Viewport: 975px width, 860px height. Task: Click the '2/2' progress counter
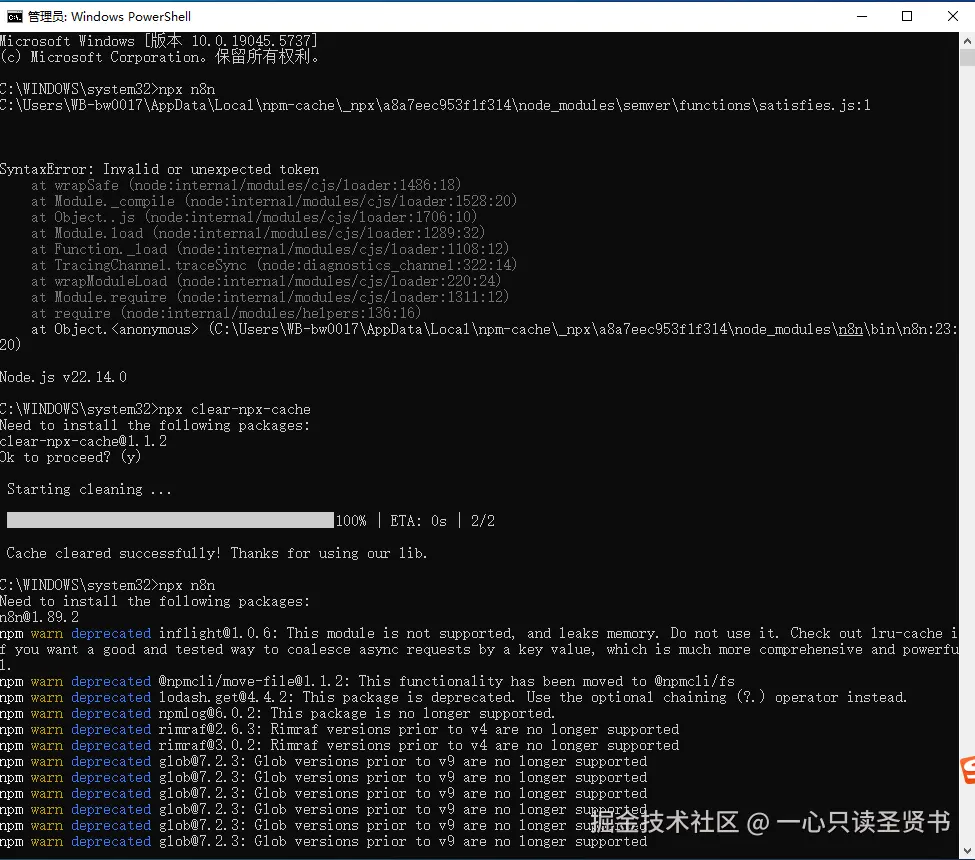[x=483, y=520]
